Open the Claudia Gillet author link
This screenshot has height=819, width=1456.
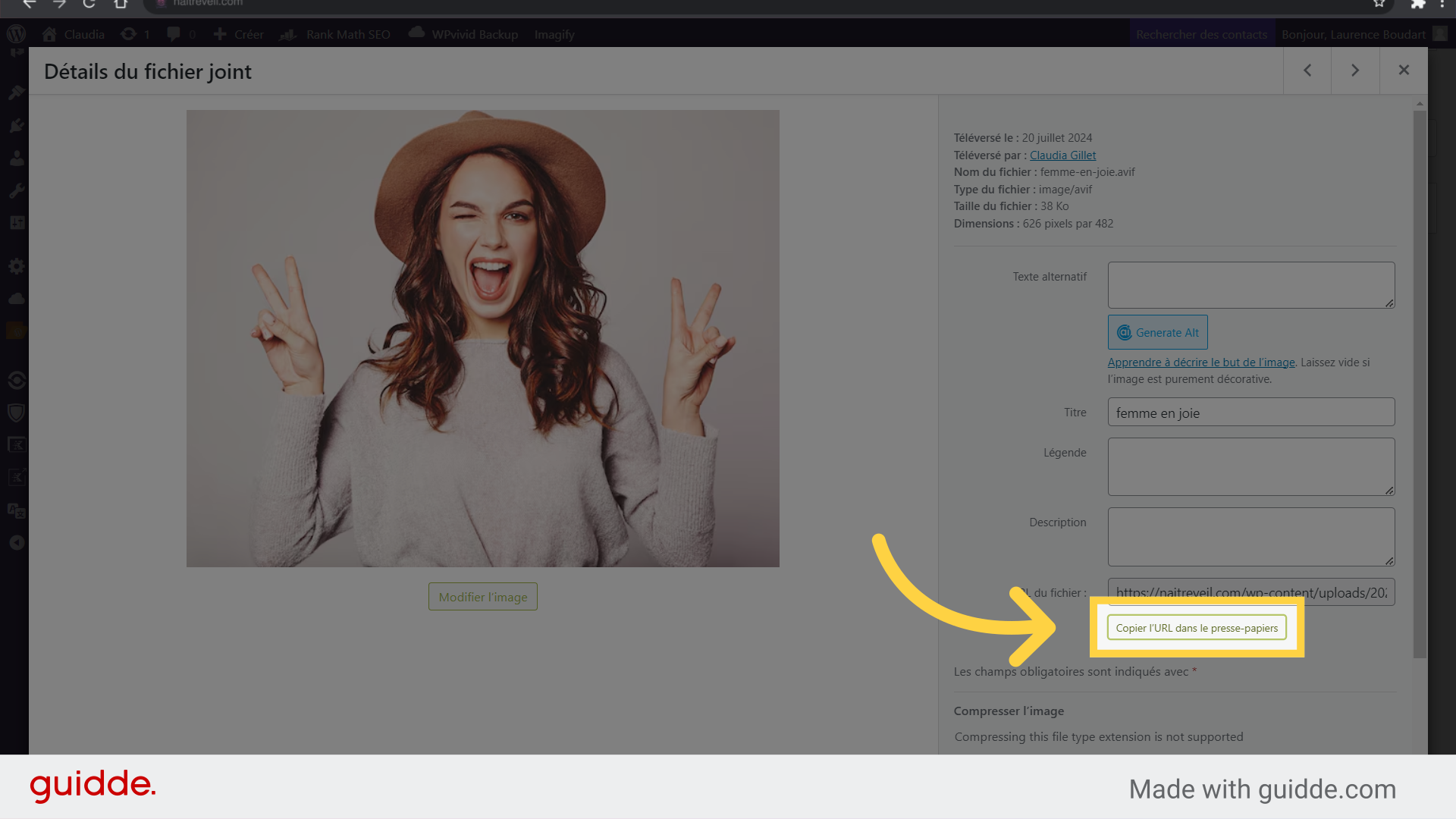pyautogui.click(x=1062, y=155)
